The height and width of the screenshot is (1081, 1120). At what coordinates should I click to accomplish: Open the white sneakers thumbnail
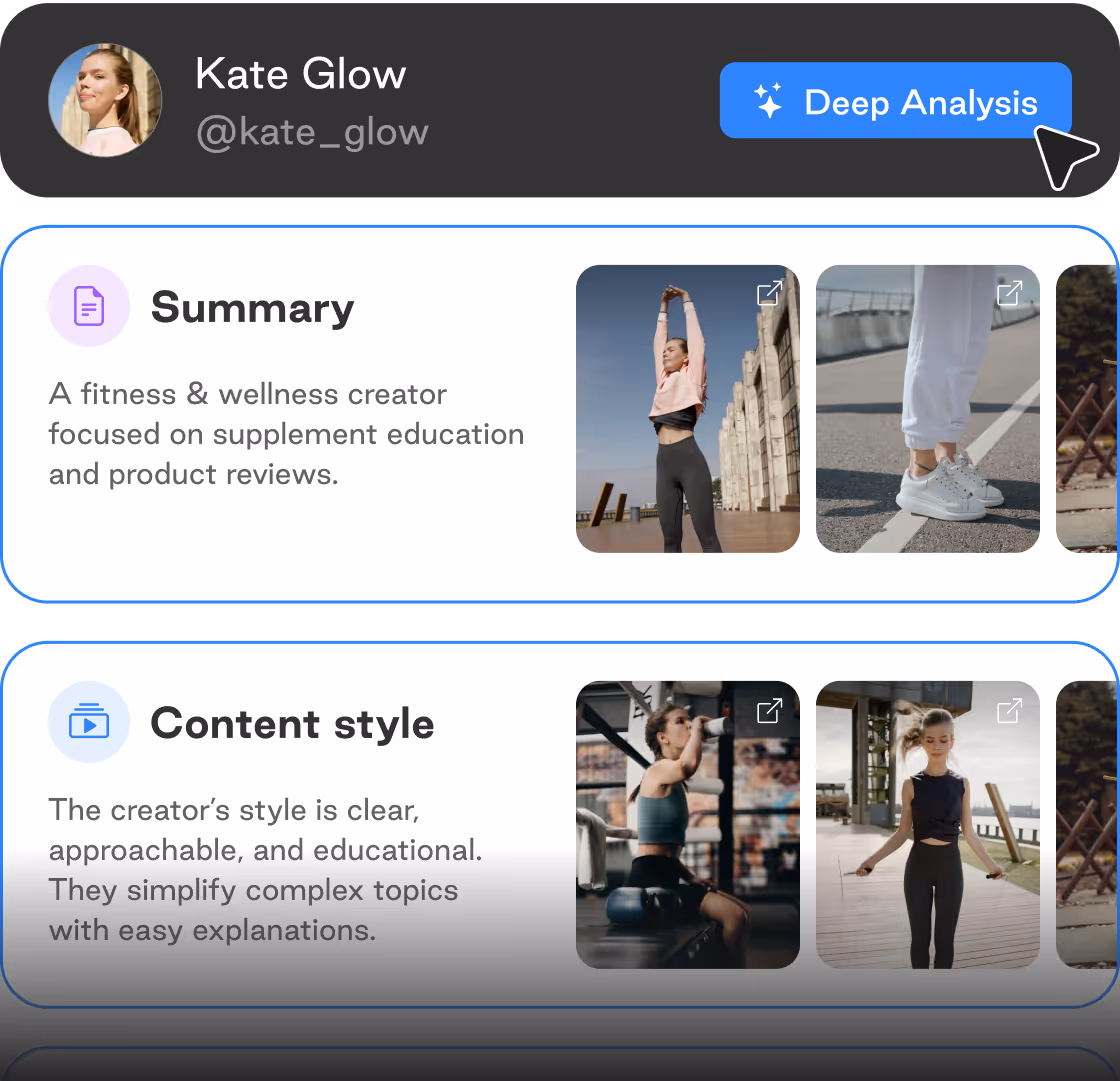pos(928,409)
